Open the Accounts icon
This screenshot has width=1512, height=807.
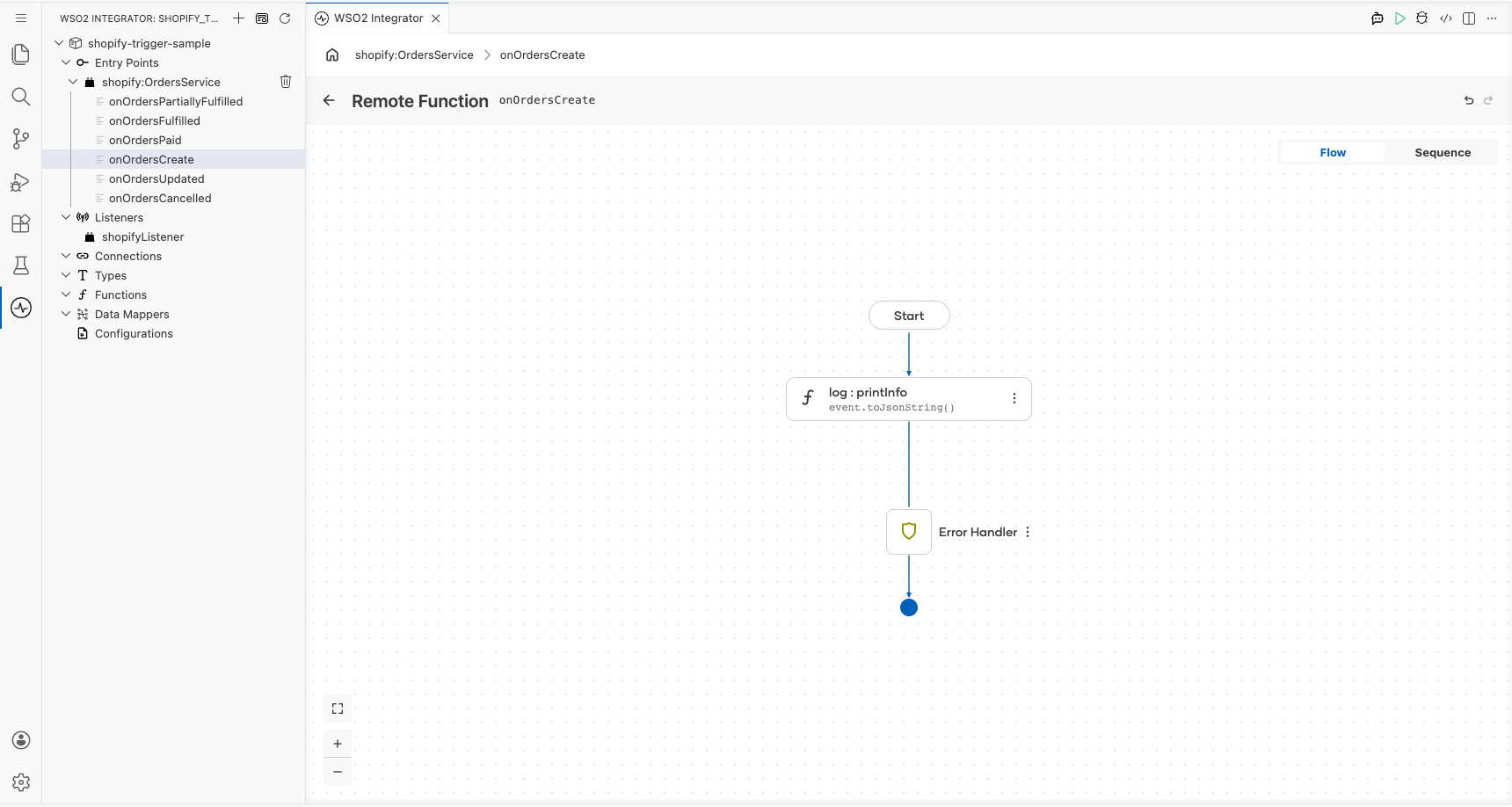point(21,740)
